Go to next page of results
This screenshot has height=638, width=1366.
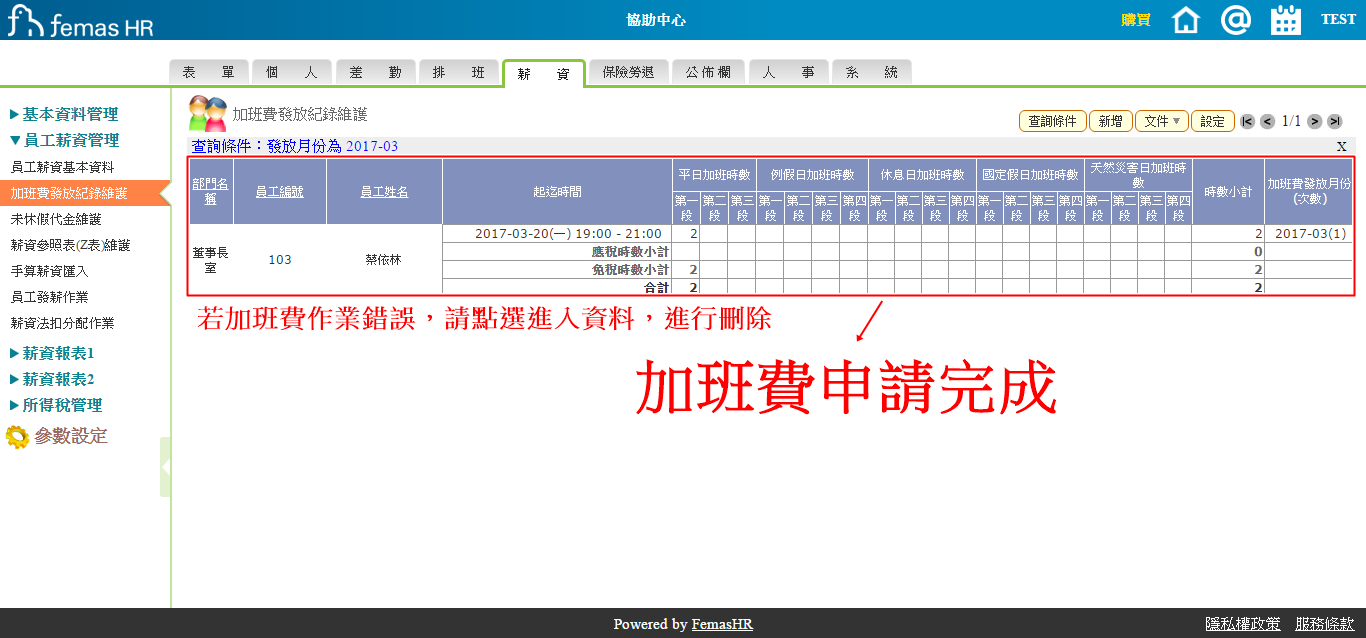1315,121
